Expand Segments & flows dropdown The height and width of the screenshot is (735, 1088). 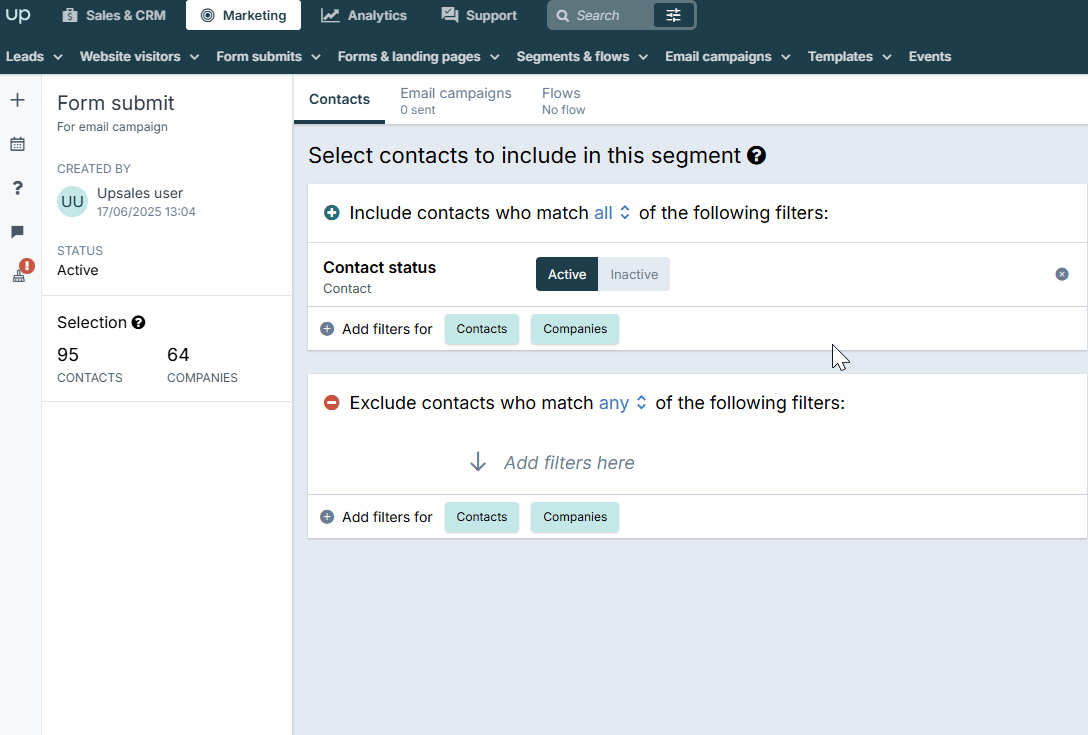pyautogui.click(x=582, y=56)
